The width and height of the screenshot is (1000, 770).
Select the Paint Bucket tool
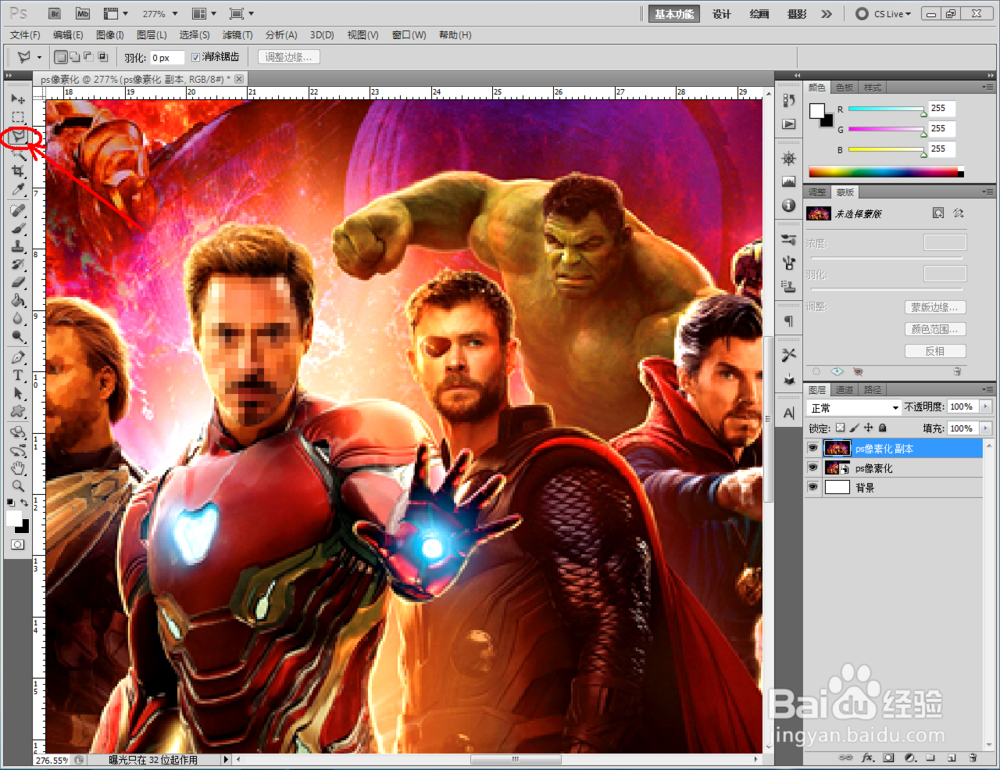pyautogui.click(x=18, y=300)
